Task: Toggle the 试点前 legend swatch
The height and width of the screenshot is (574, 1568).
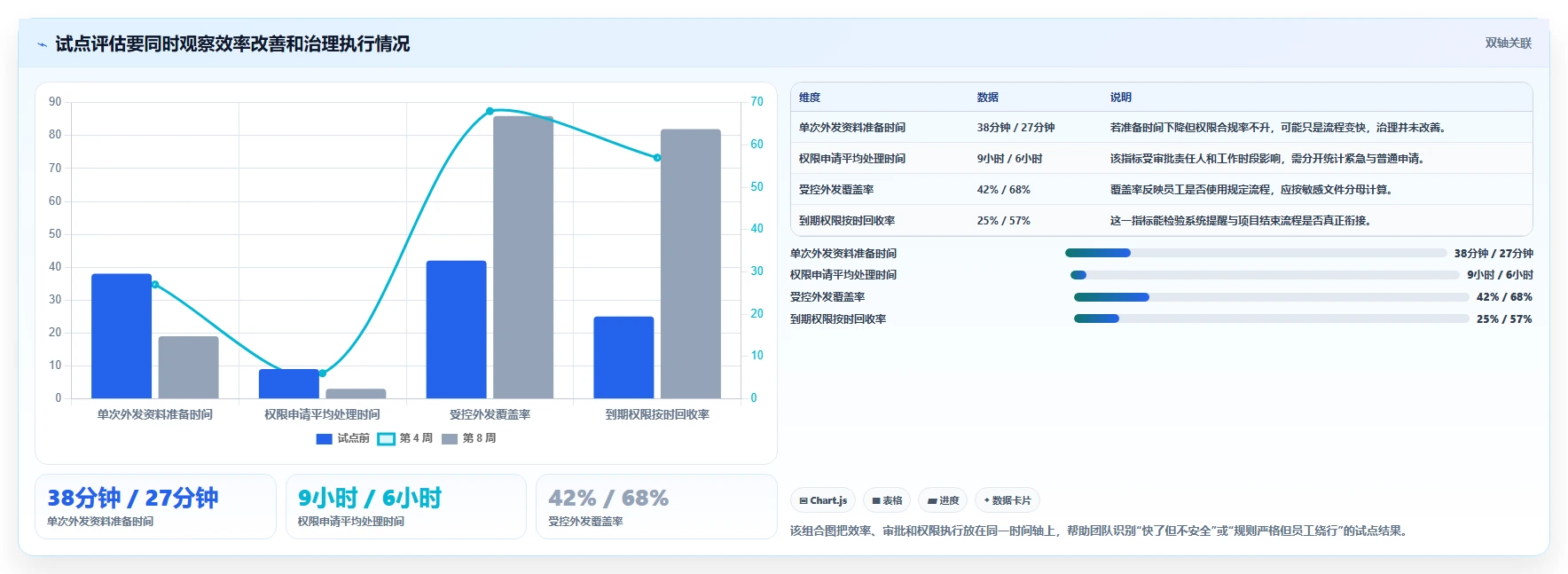Action: (x=324, y=438)
